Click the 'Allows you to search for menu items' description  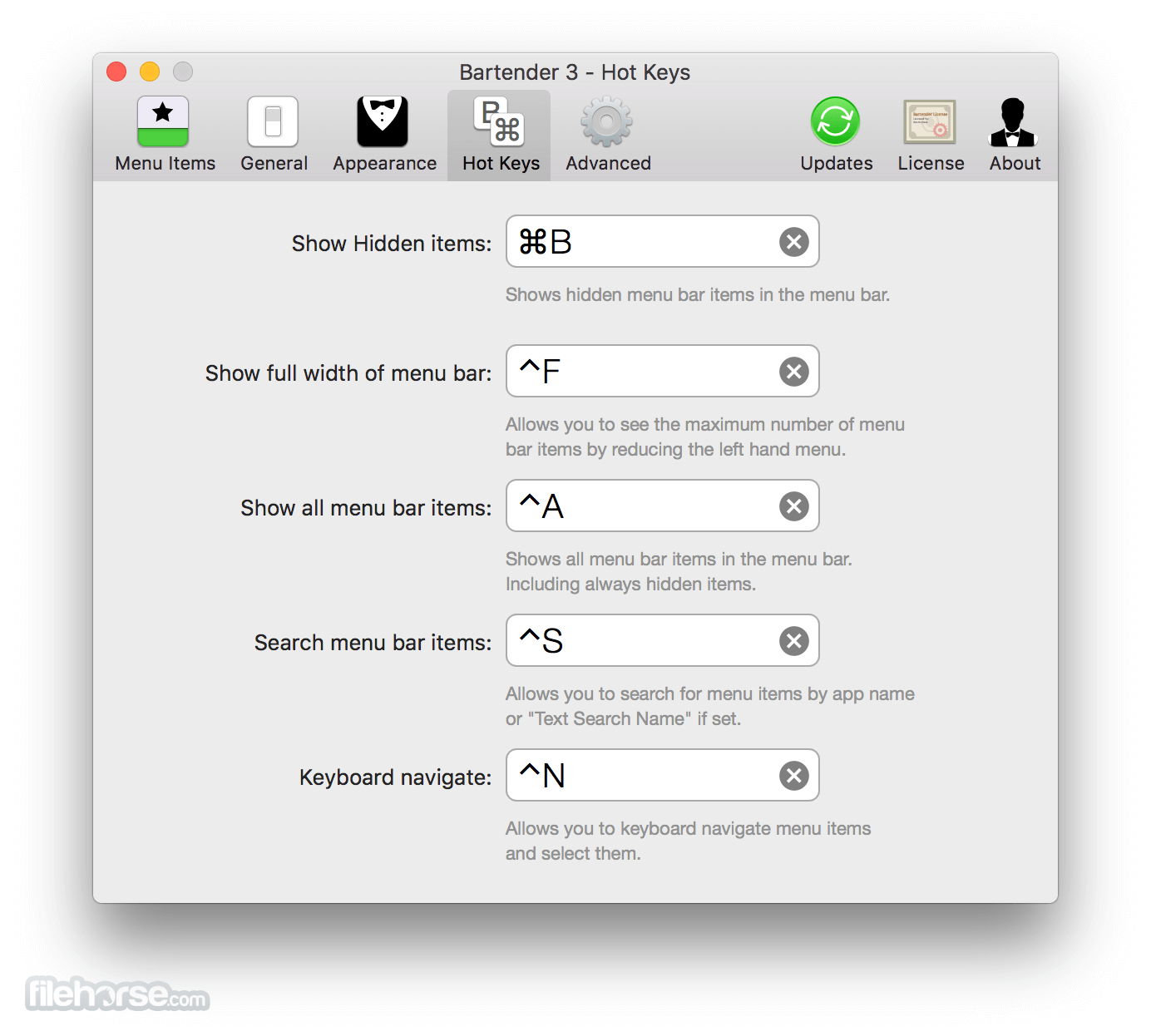(710, 707)
